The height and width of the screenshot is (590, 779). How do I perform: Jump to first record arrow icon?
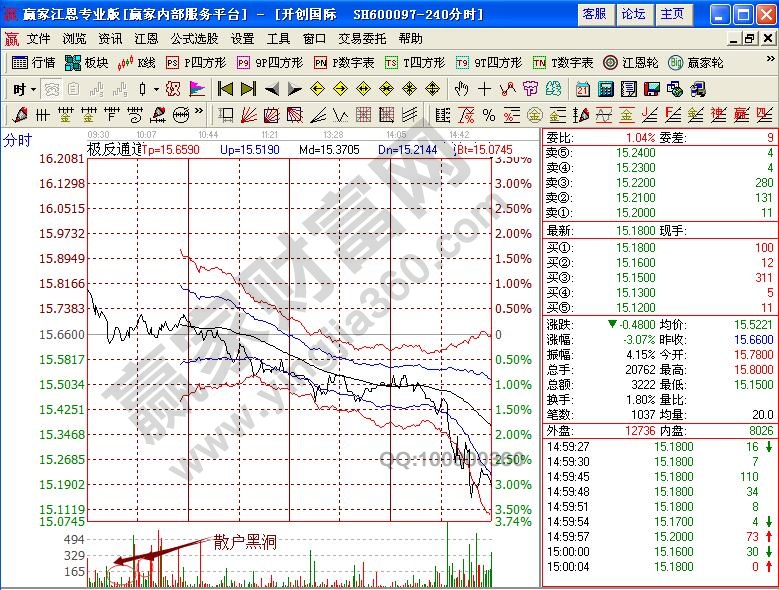pos(225,89)
